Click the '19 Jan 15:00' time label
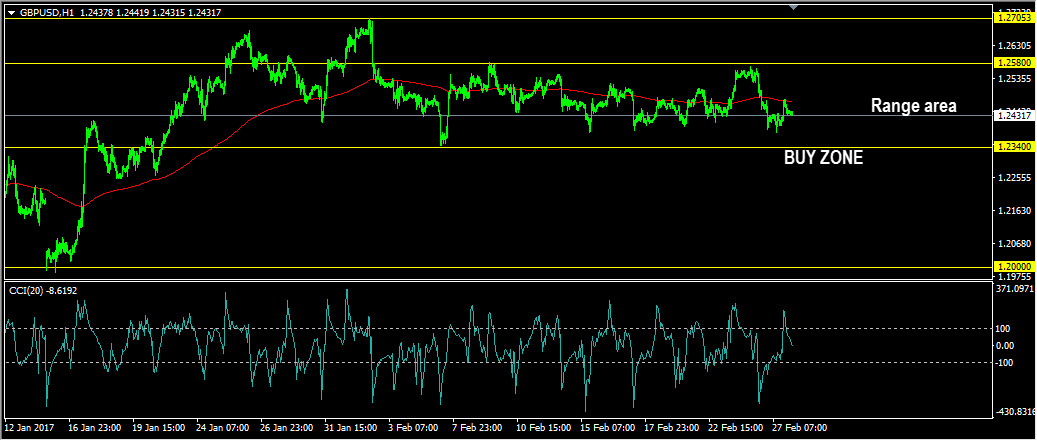The image size is (1037, 441). pos(158,428)
